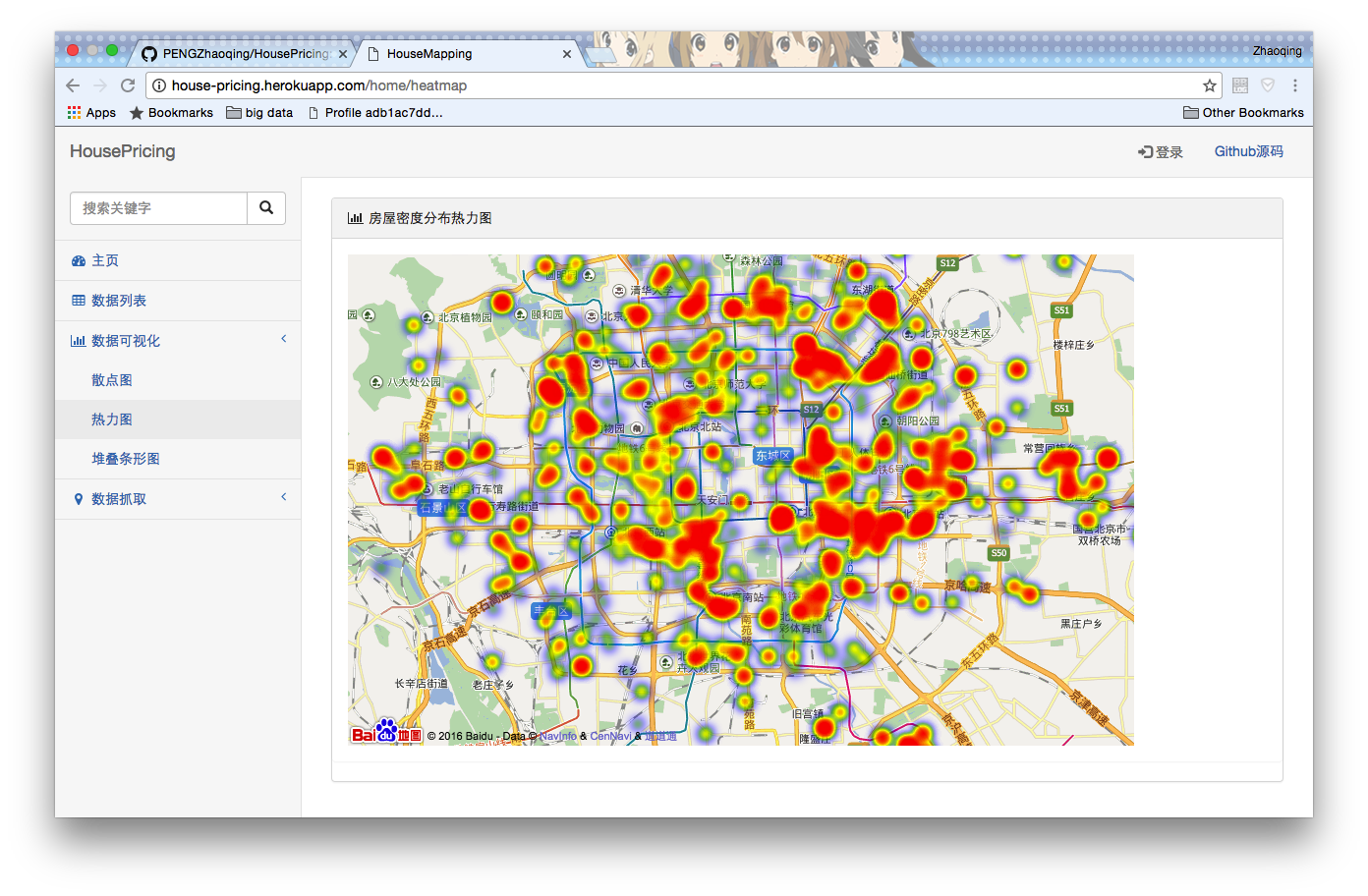Click the 主页 dashboard icon item
This screenshot has width=1368, height=896.
178,260
